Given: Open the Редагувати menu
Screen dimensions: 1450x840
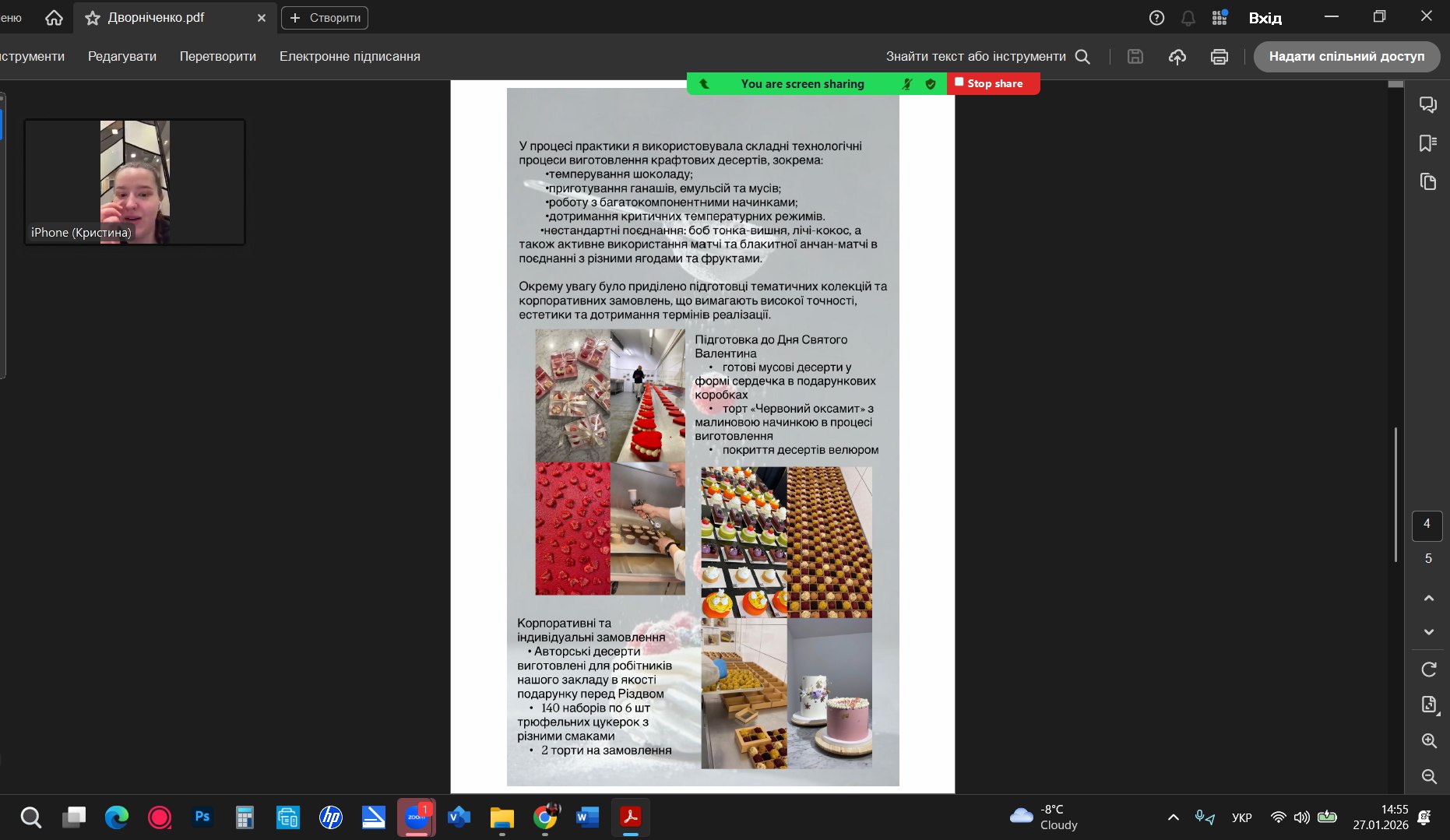Looking at the screenshot, I should [x=122, y=57].
